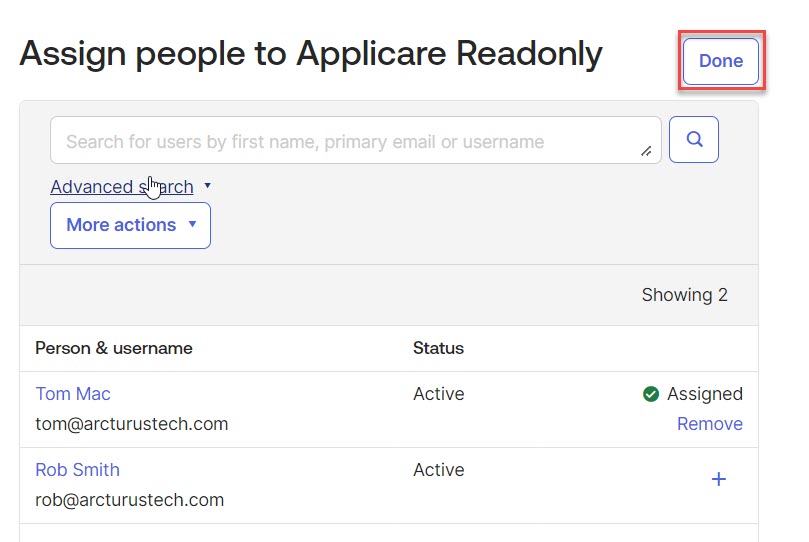
Task: Click the green Assigned checkmark icon
Action: (651, 394)
